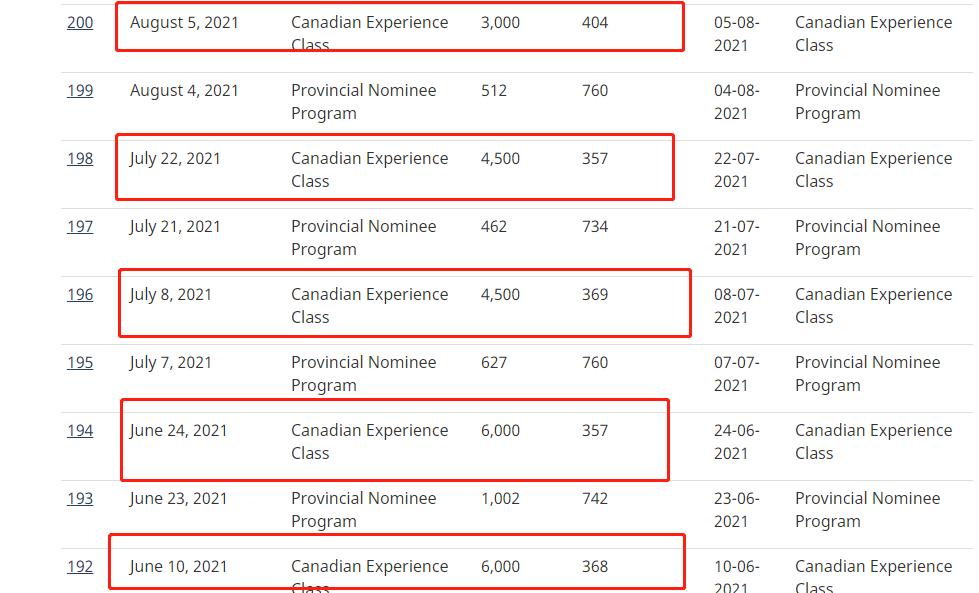
Task: Open draw number 200 link
Action: 80,22
